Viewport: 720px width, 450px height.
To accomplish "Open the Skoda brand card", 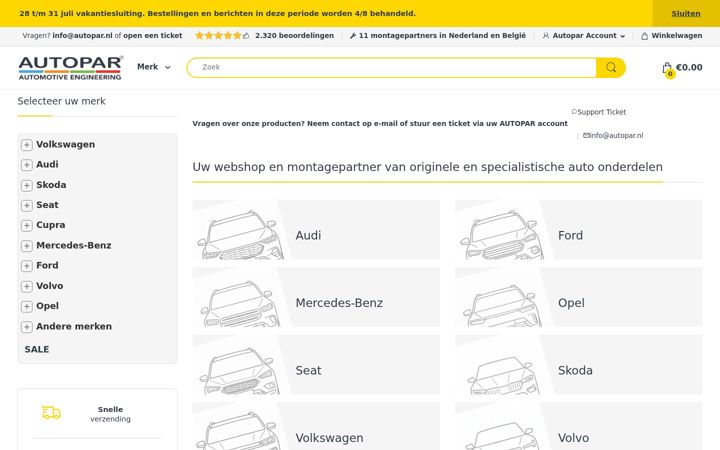I will point(579,364).
